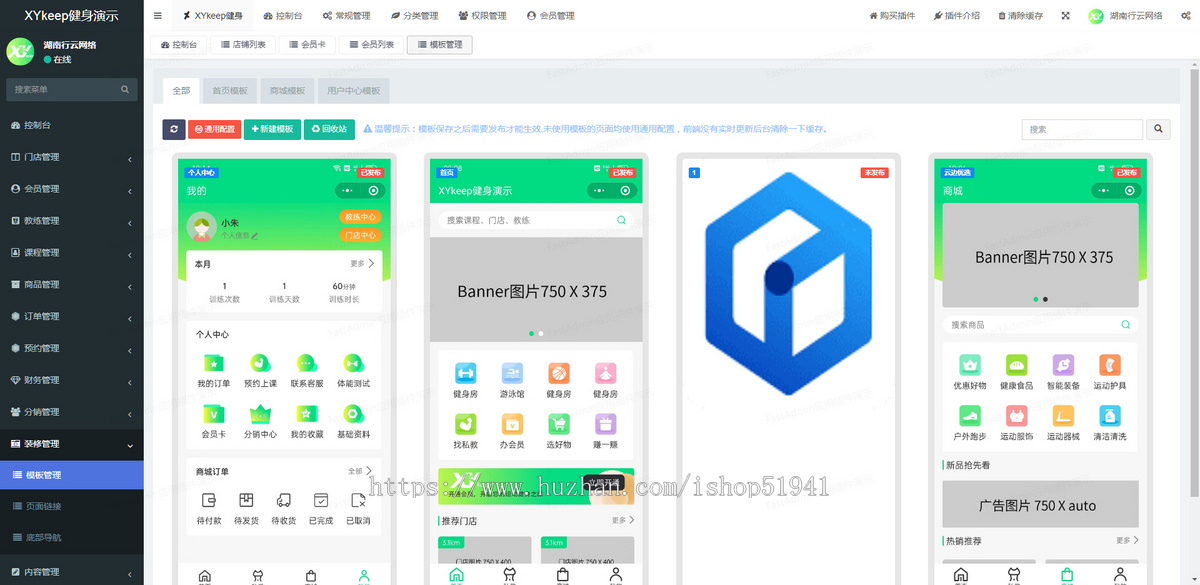The width and height of the screenshot is (1200, 585).
Task: Click the 运动器械 icon in the mall template
Action: [1063, 416]
